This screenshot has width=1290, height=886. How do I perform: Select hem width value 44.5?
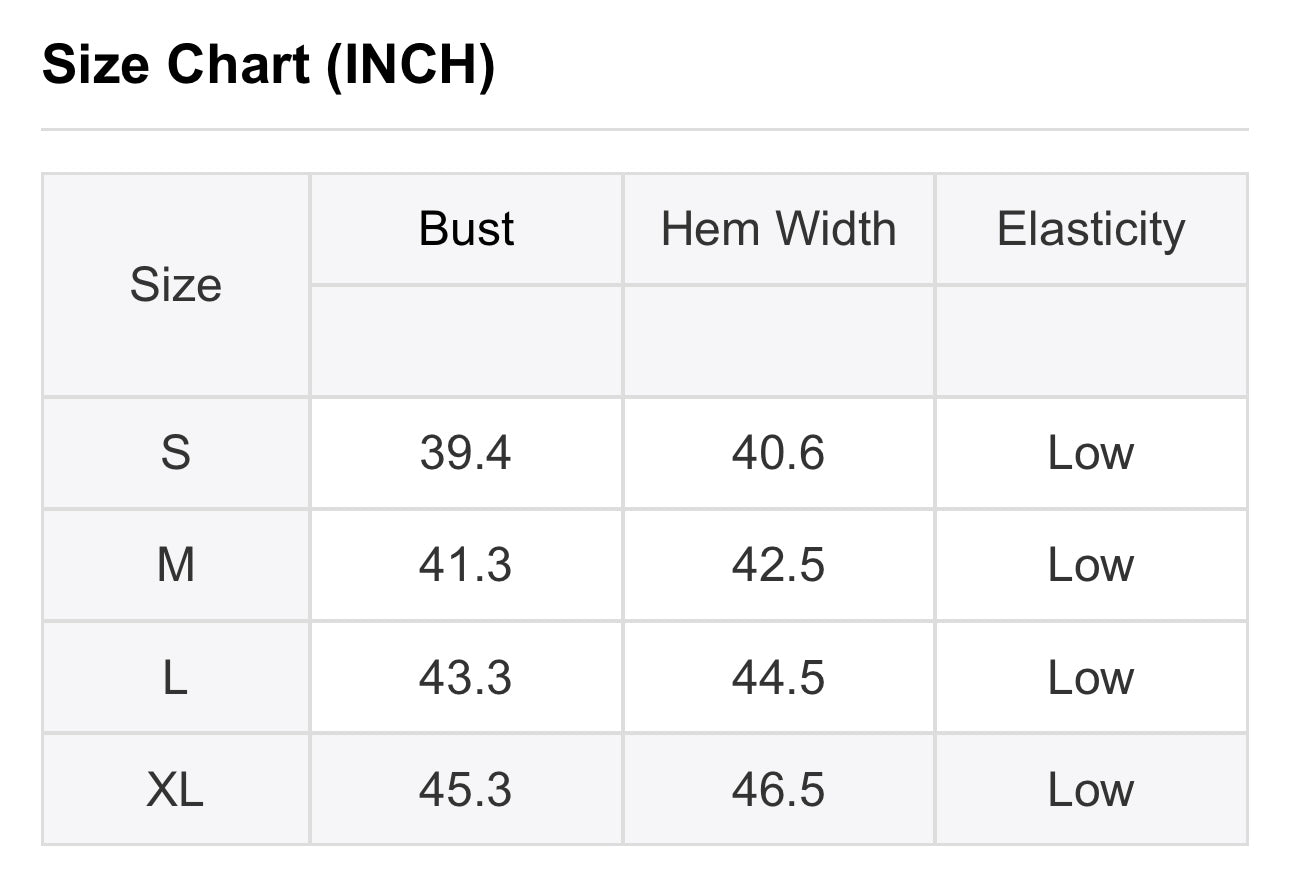click(x=778, y=678)
